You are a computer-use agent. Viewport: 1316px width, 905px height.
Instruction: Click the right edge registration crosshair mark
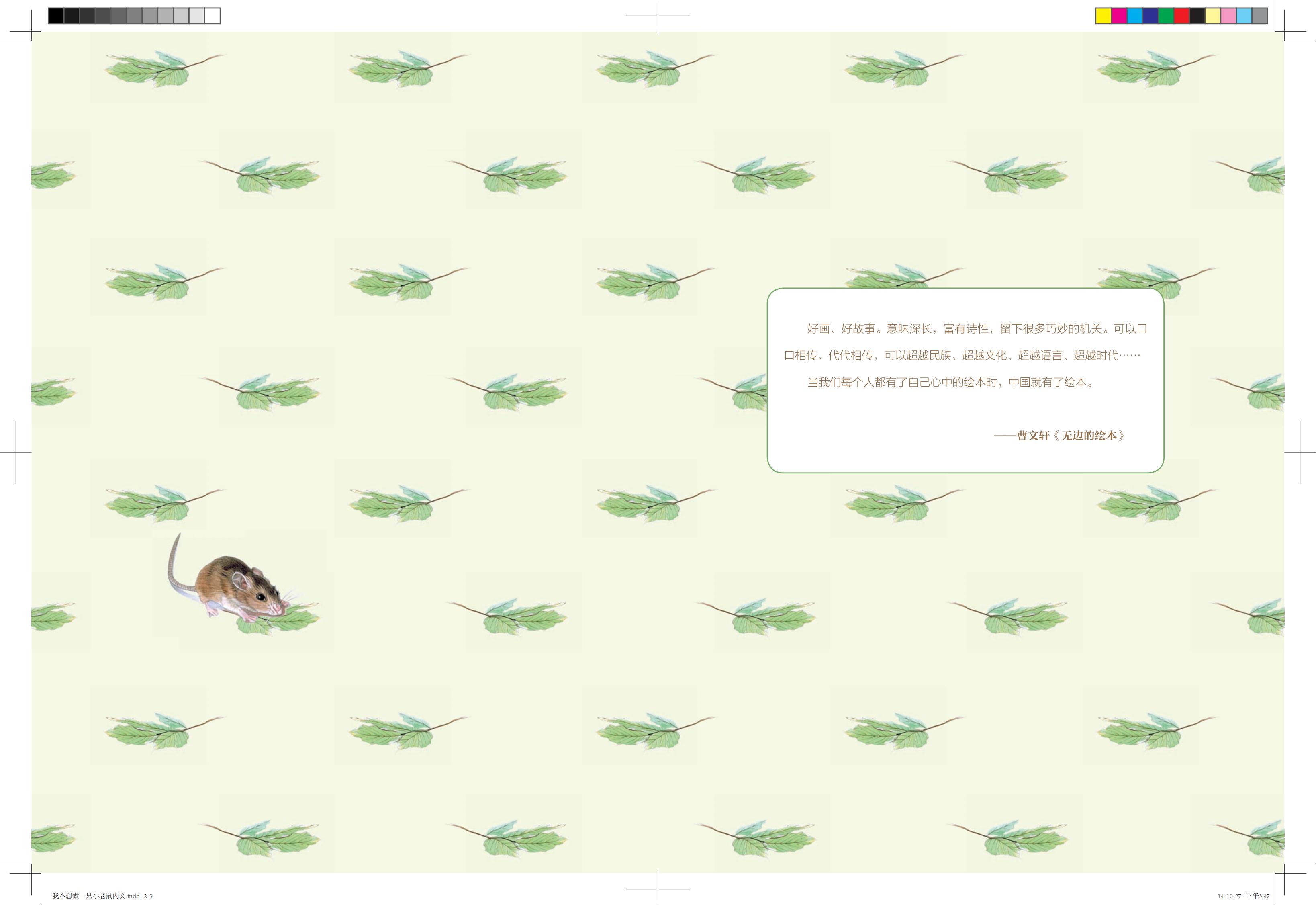coord(1300,452)
